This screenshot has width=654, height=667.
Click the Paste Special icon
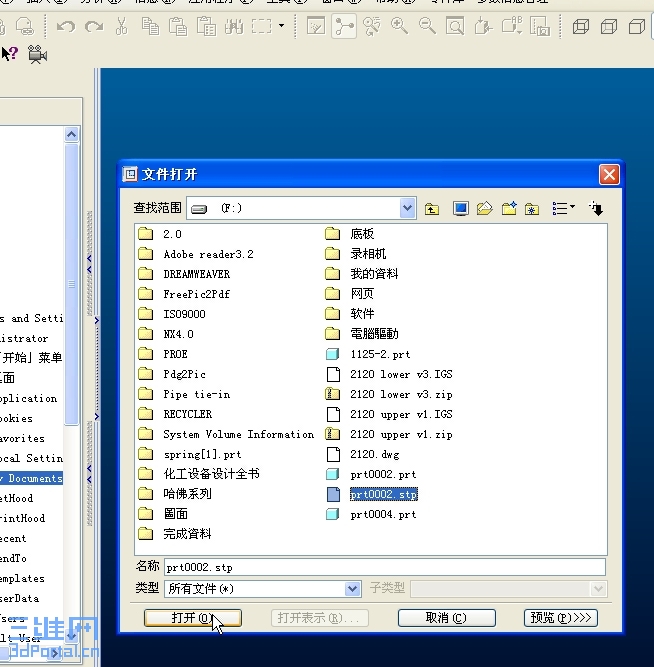pos(206,26)
